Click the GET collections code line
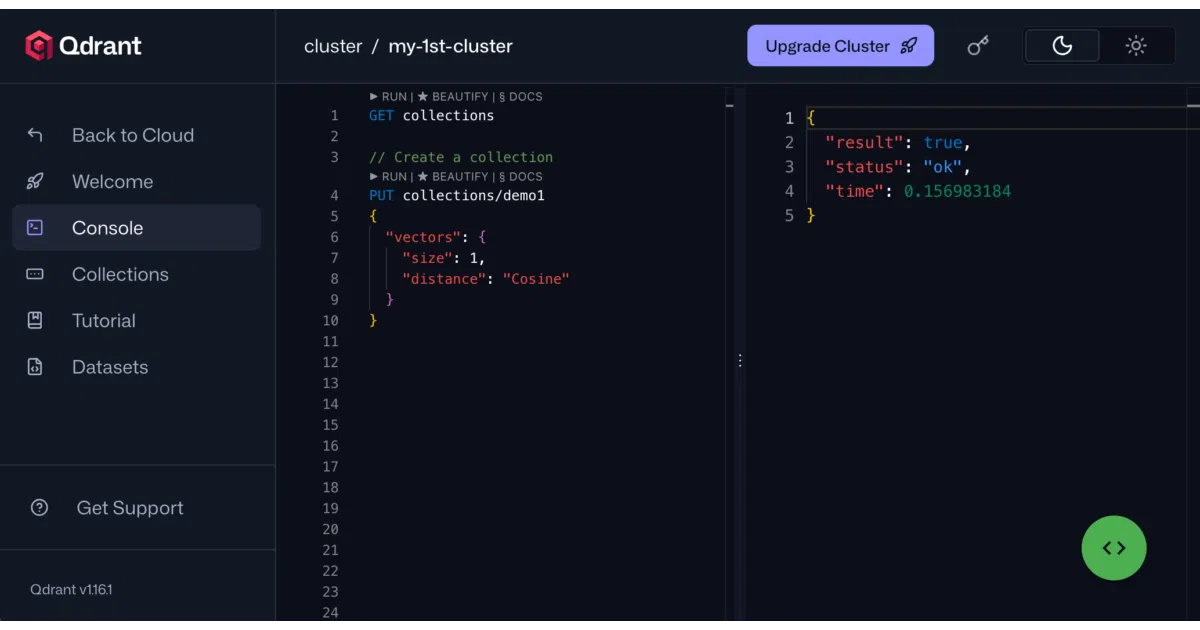This screenshot has height=630, width=1200. (431, 116)
